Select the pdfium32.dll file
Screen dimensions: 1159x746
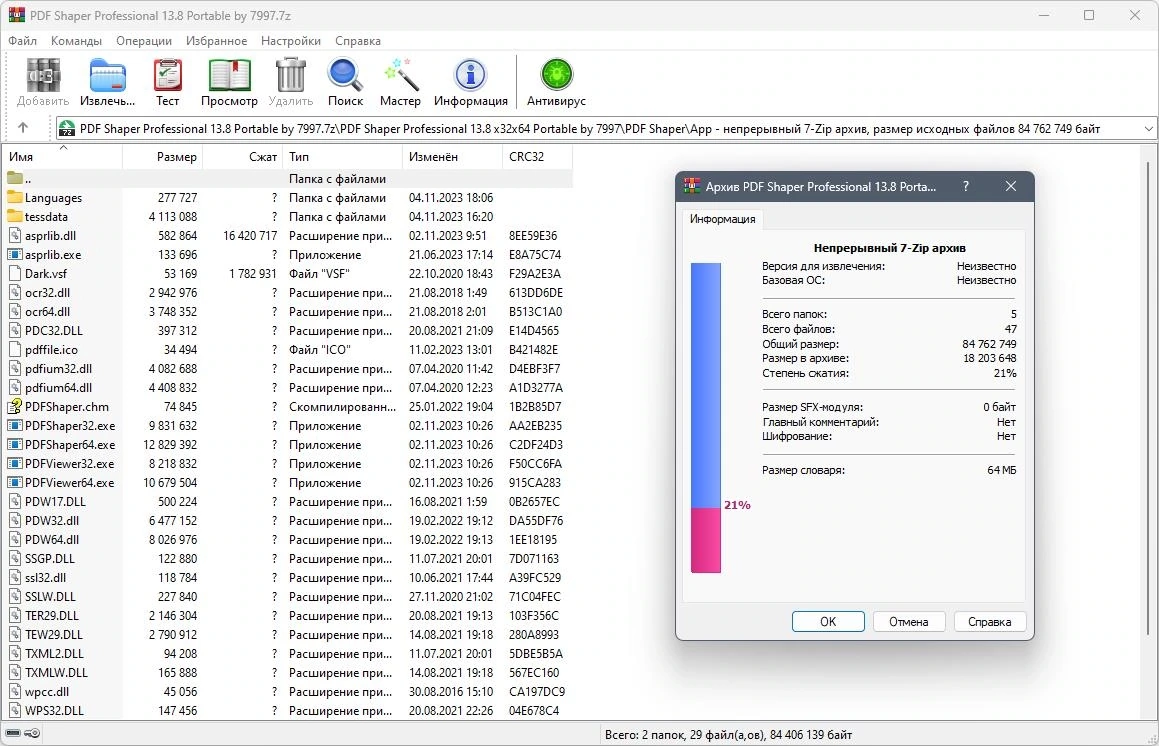pos(58,369)
